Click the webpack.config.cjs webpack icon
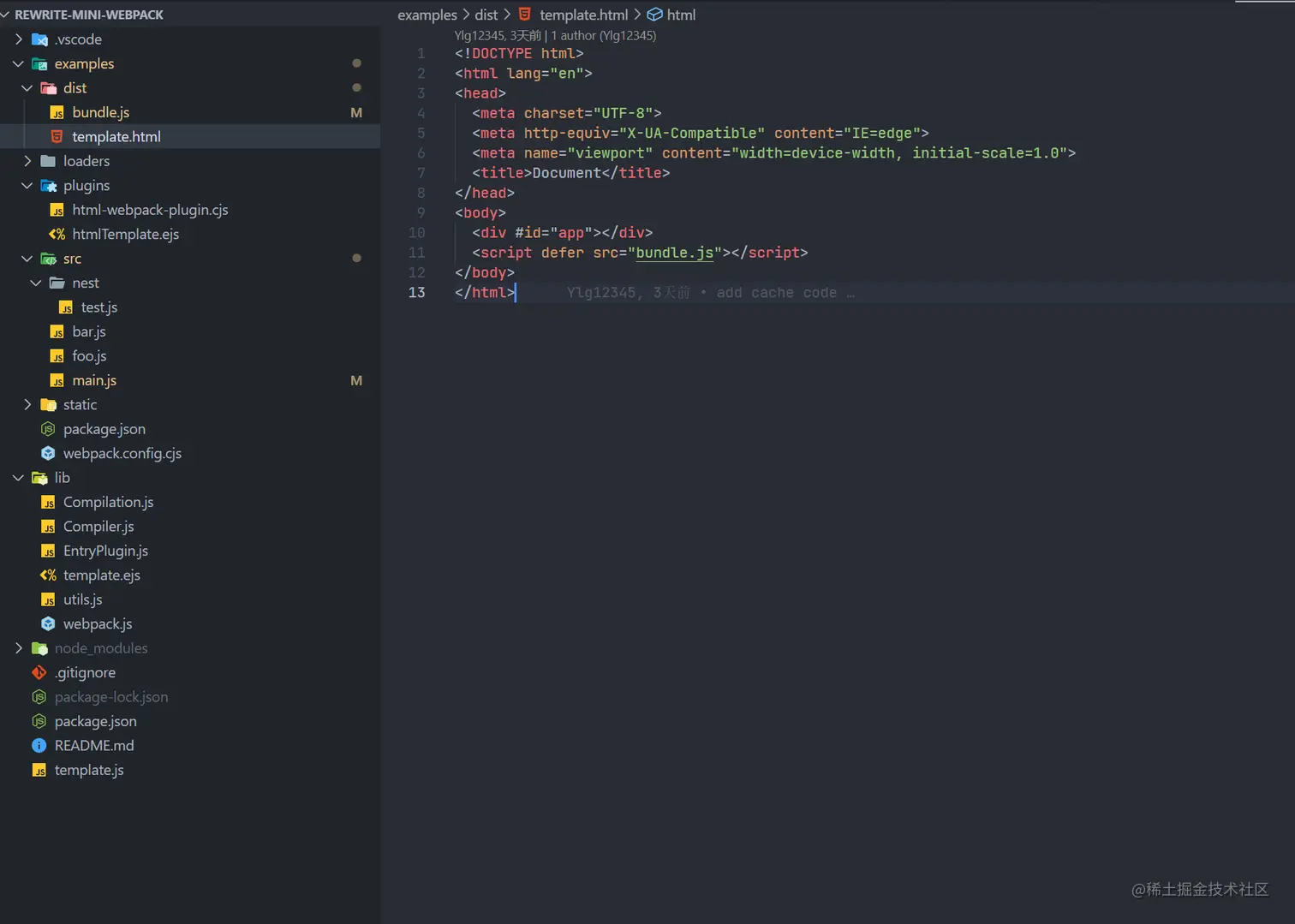 point(49,453)
